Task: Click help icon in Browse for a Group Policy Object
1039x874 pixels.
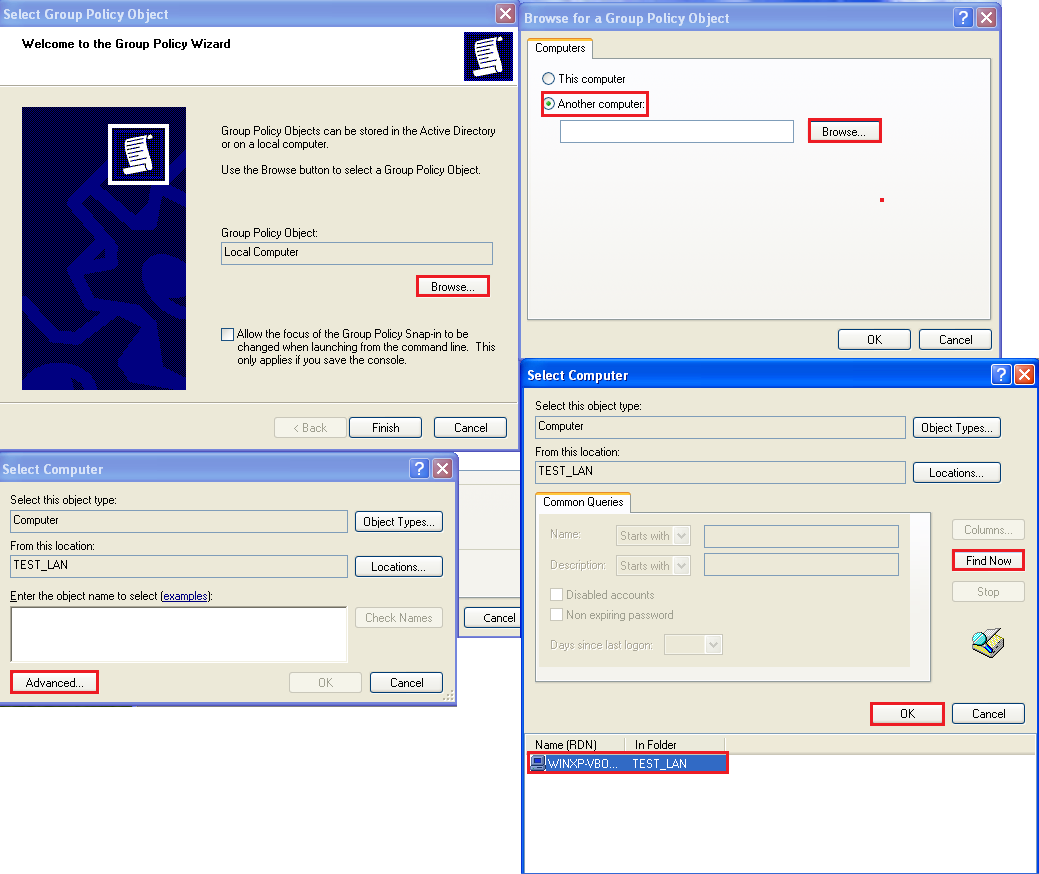Action: click(x=963, y=17)
